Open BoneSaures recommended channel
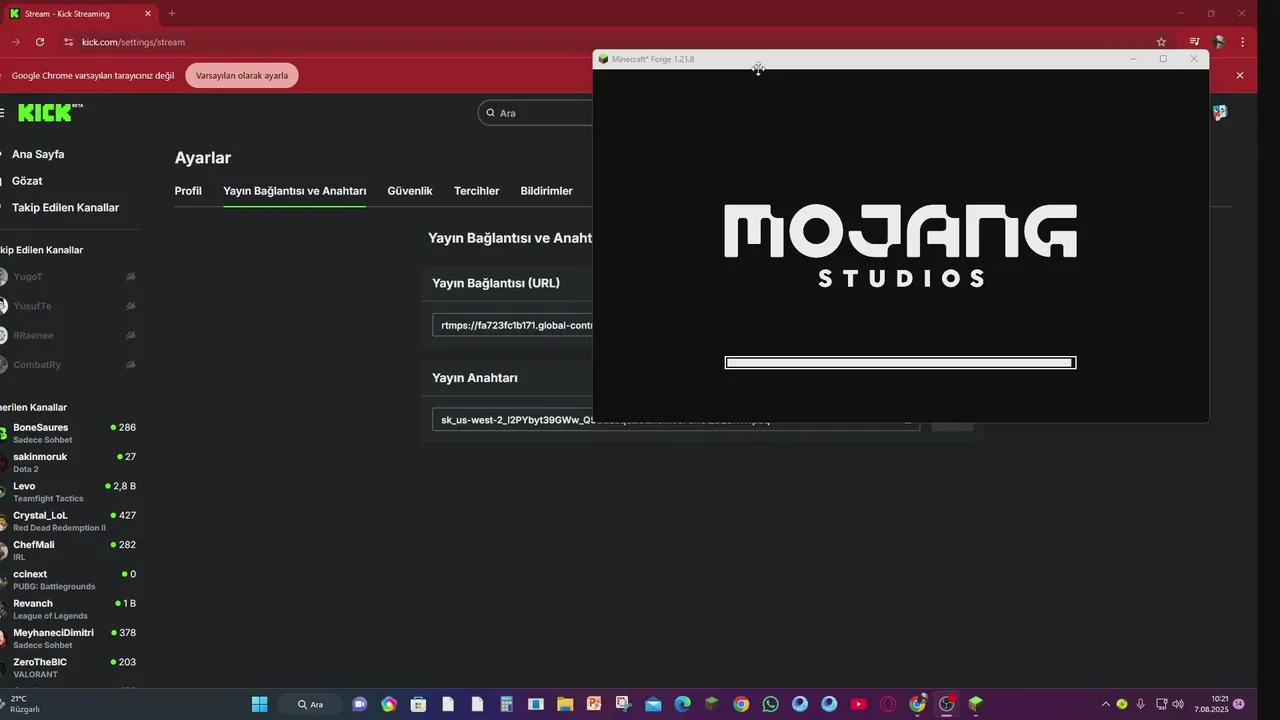Image resolution: width=1280 pixels, height=720 pixels. click(x=68, y=433)
